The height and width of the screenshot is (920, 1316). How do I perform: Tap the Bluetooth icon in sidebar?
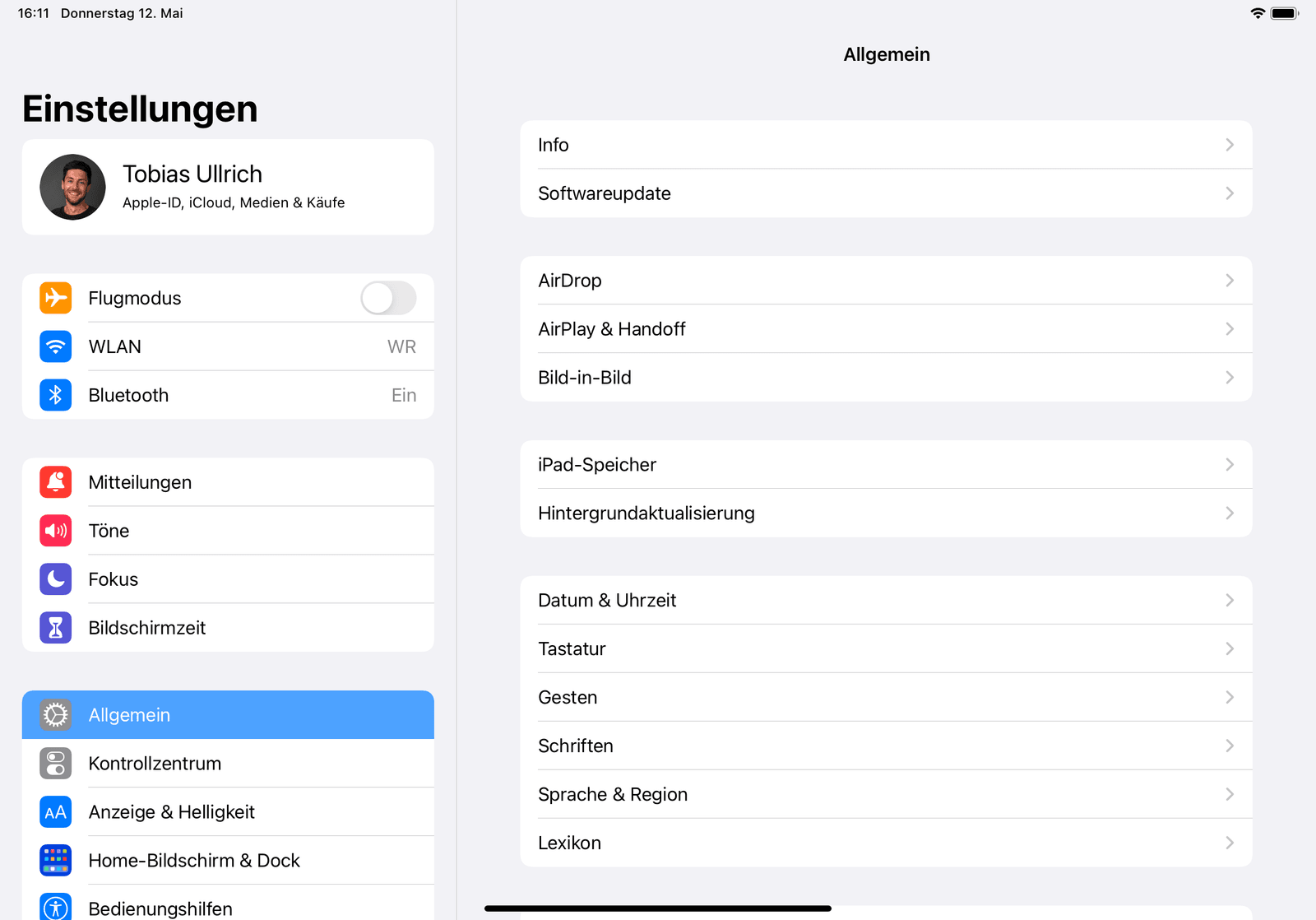pos(55,395)
